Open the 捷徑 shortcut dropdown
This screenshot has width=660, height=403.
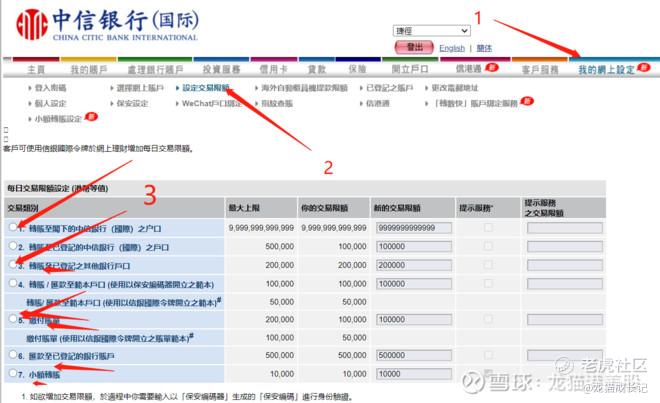pyautogui.click(x=431, y=31)
